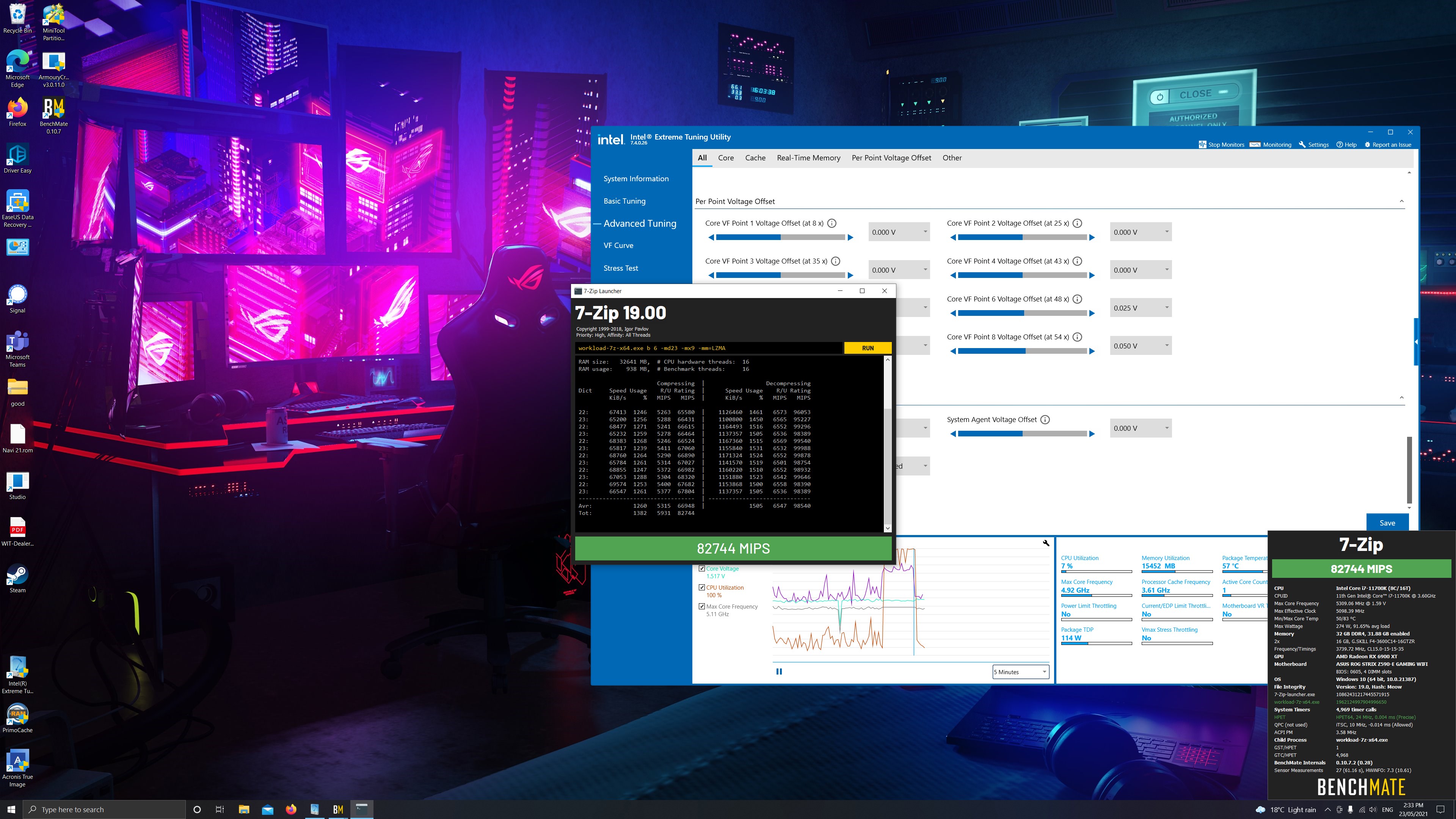Open VF Point 3 voltage value dropdown
1456x819 pixels.
click(899, 270)
